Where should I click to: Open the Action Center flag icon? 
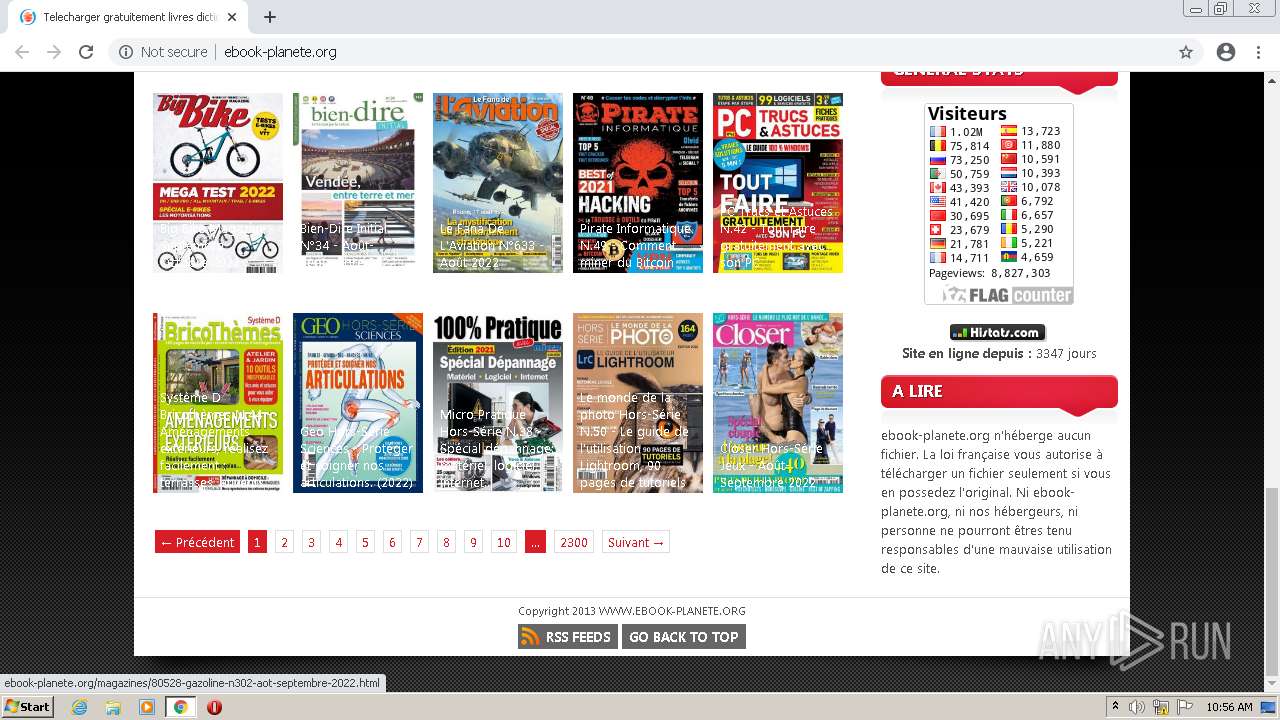[1185, 707]
